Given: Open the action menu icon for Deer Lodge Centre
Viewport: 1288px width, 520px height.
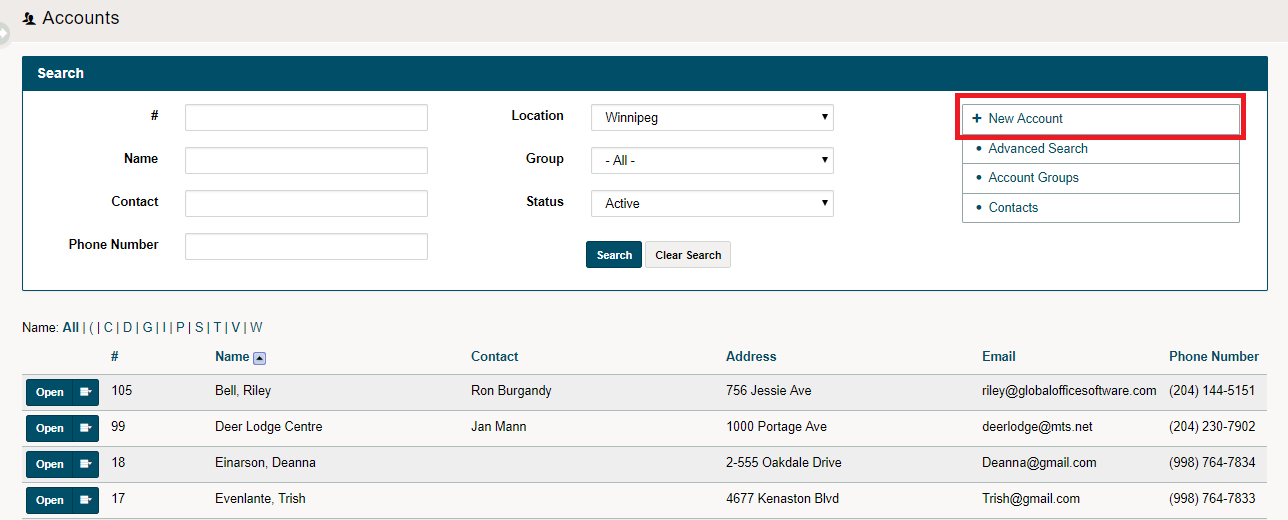Looking at the screenshot, I should coord(86,428).
